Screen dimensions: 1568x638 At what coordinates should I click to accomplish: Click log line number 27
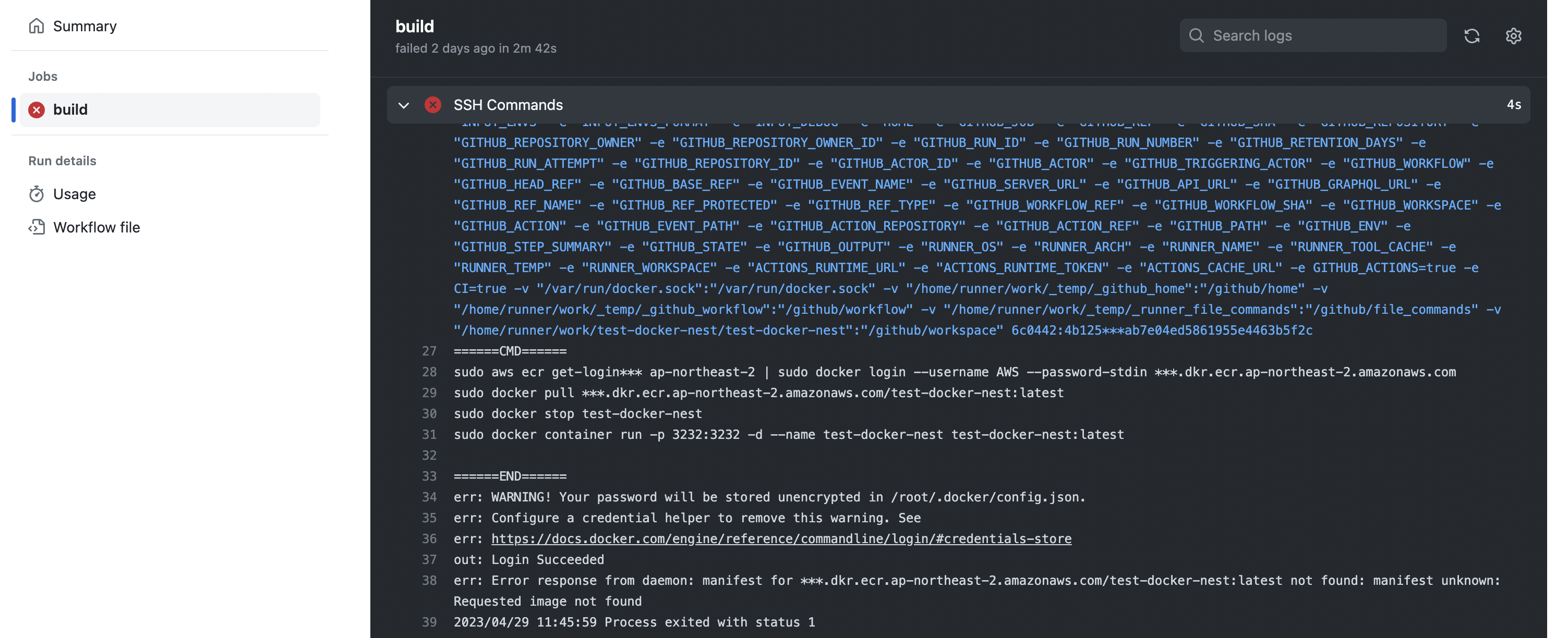pyautogui.click(x=429, y=351)
